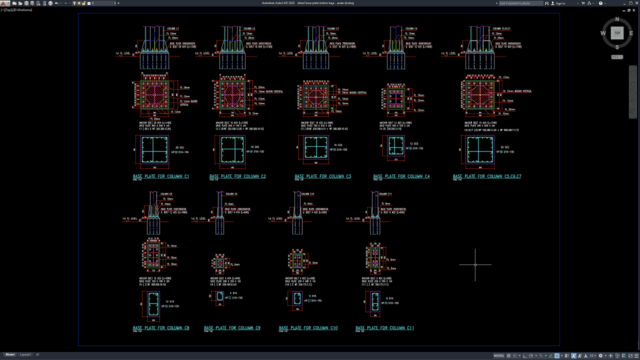640x360 pixels.
Task: Open the annotation scale 1:1 dropdown
Action: coord(593,356)
